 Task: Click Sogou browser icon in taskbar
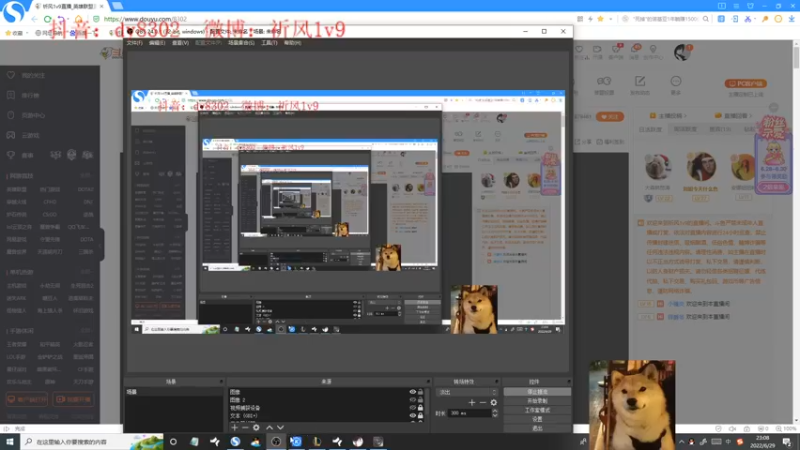[x=235, y=441]
